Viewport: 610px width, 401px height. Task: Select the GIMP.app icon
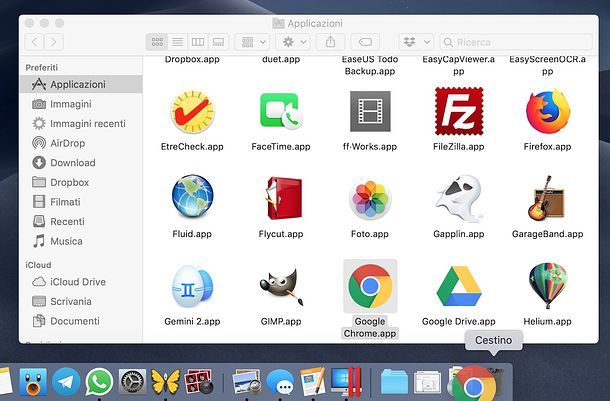coord(281,287)
